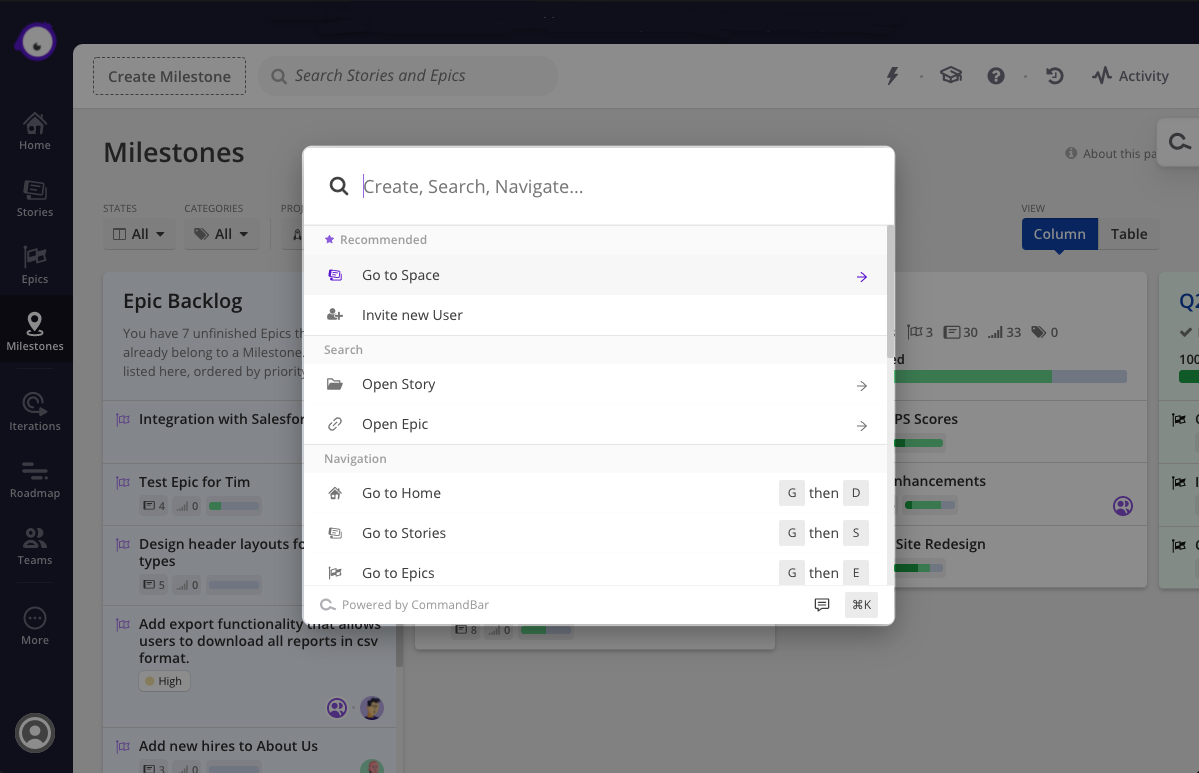Expand the Open Story submenu arrow
This screenshot has width=1199, height=773.
[861, 385]
